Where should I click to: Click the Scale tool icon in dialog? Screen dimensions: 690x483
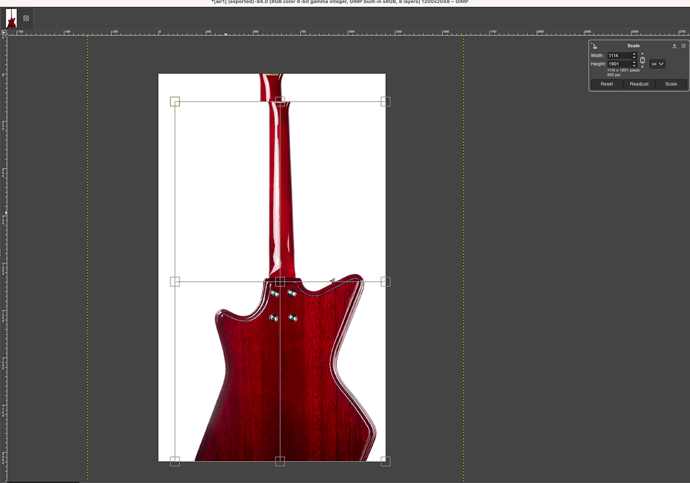594,46
